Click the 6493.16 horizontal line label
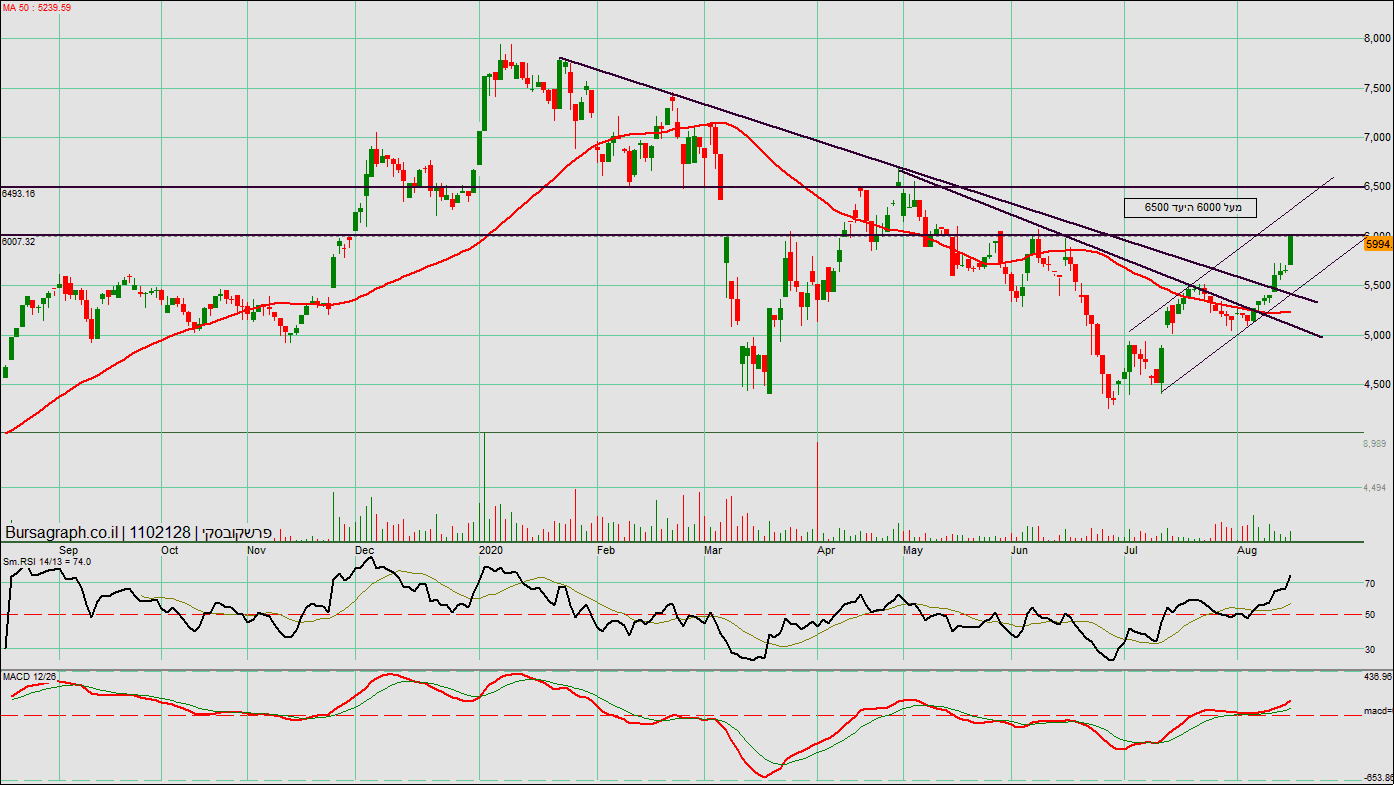Viewport: 1394px width, 785px height. 18,193
